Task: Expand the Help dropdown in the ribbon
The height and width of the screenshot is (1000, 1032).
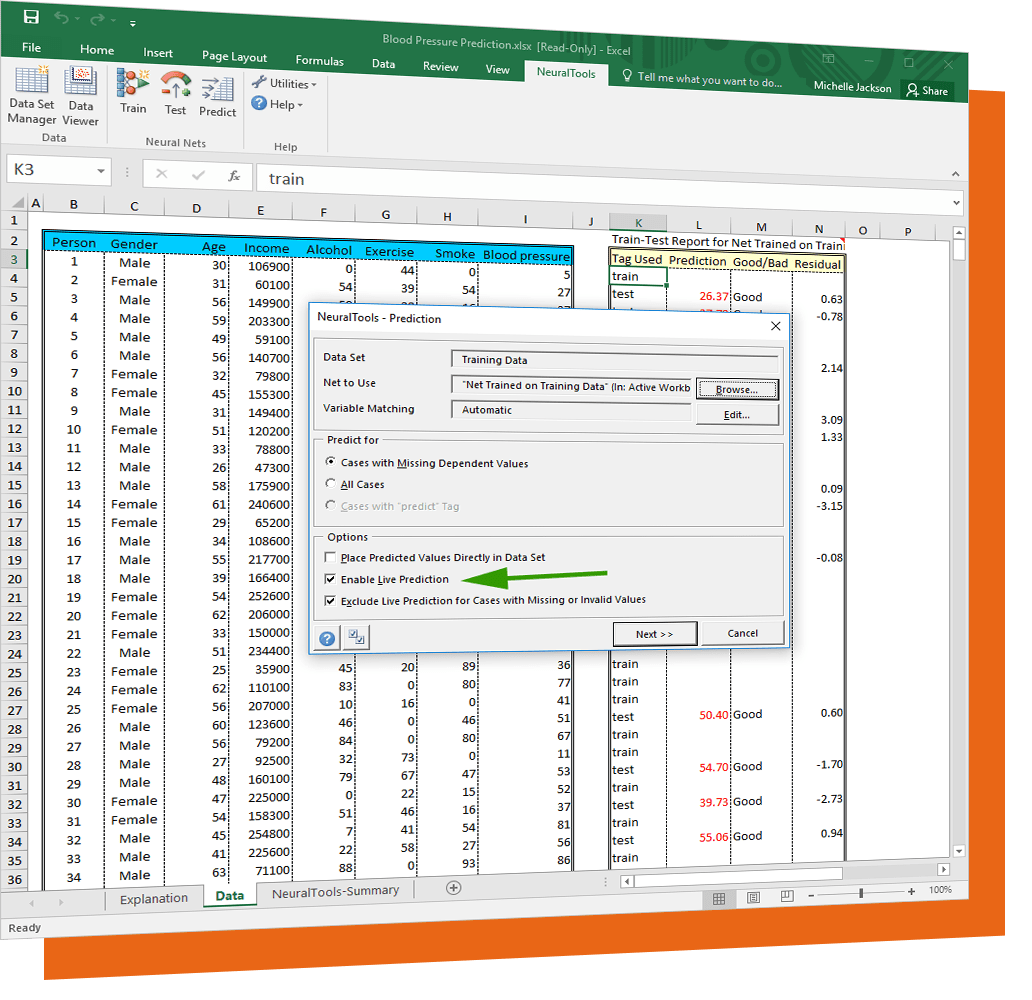Action: [277, 104]
